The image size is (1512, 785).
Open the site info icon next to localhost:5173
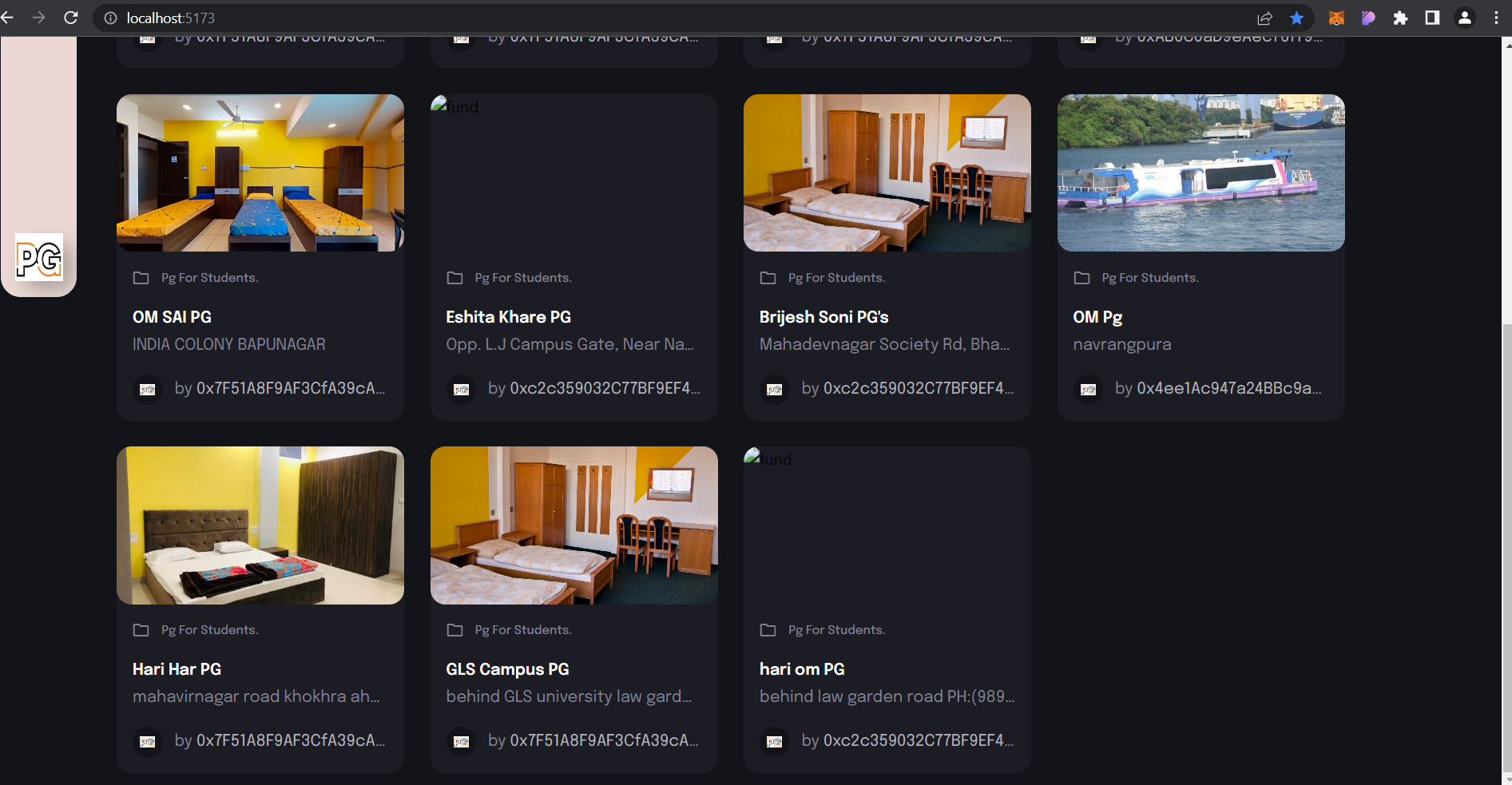point(109,18)
